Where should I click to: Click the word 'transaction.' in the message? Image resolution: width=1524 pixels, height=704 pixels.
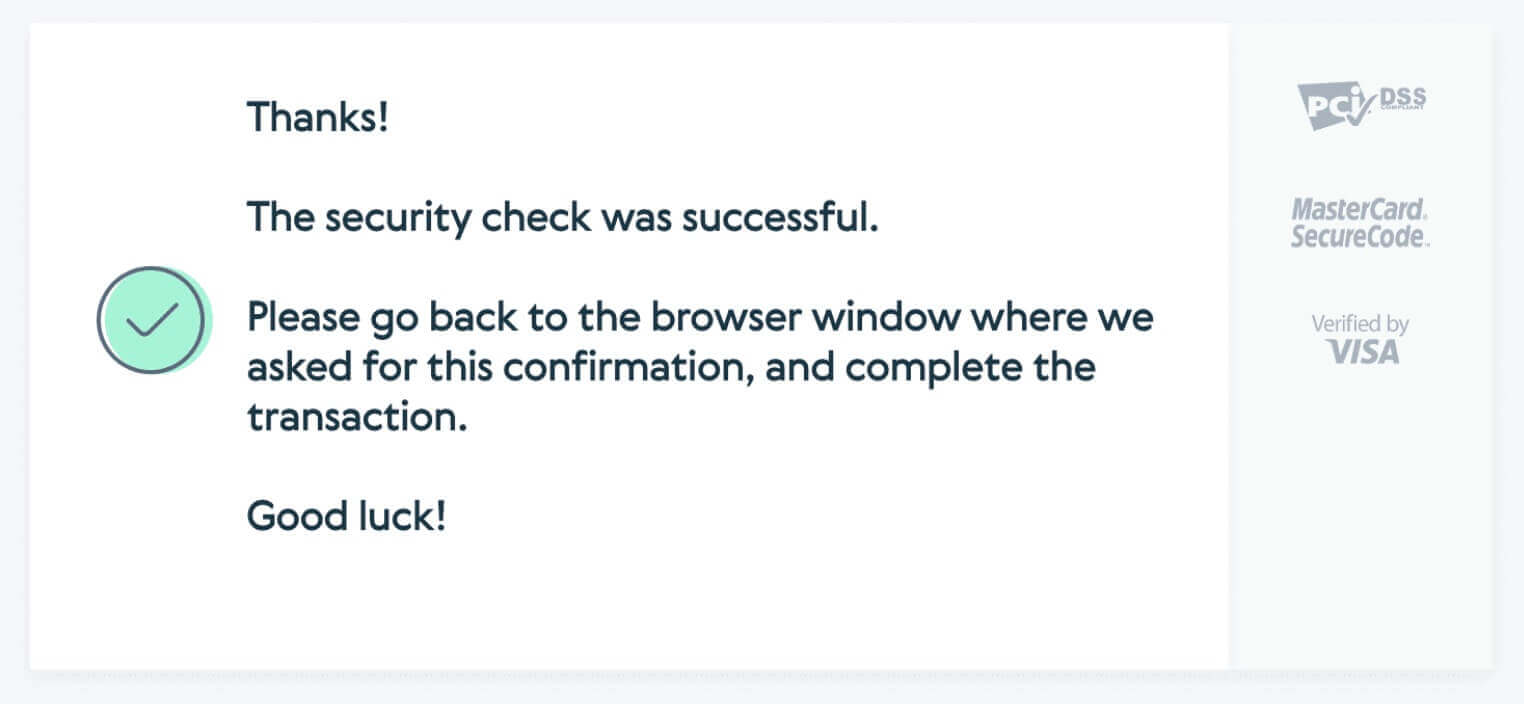pos(357,418)
